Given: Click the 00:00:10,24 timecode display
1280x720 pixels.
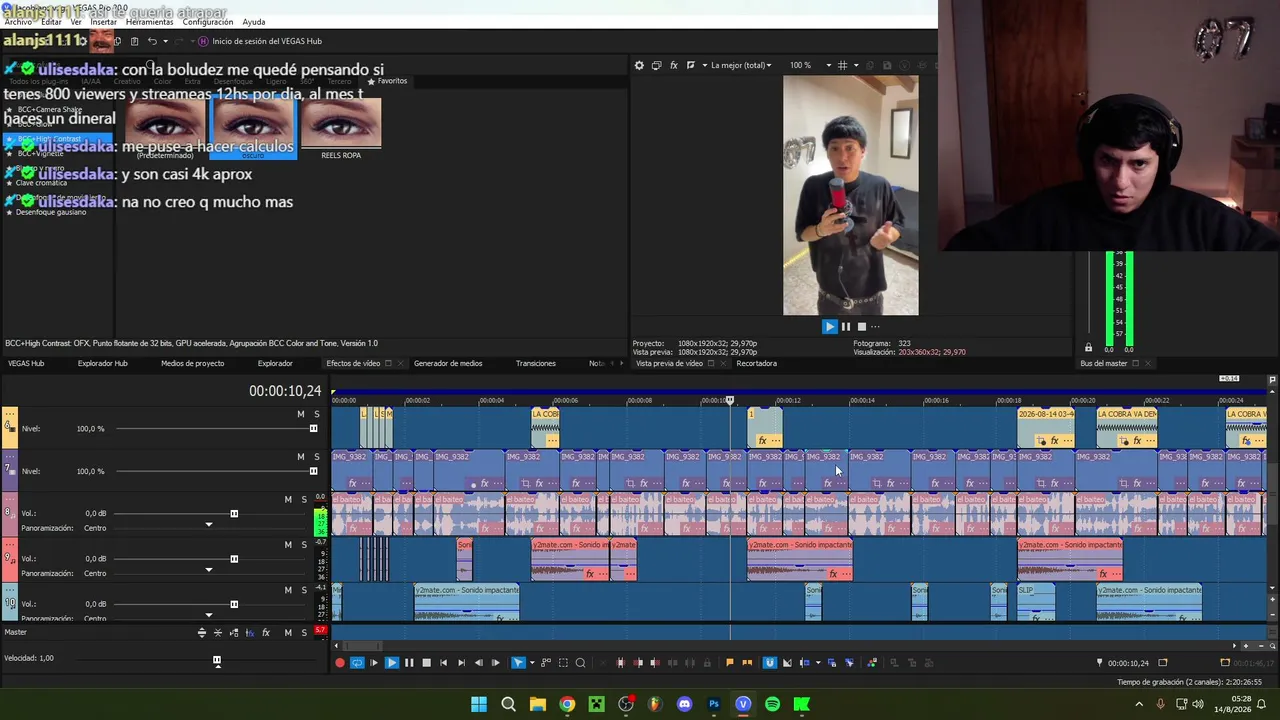Looking at the screenshot, I should [x=285, y=391].
